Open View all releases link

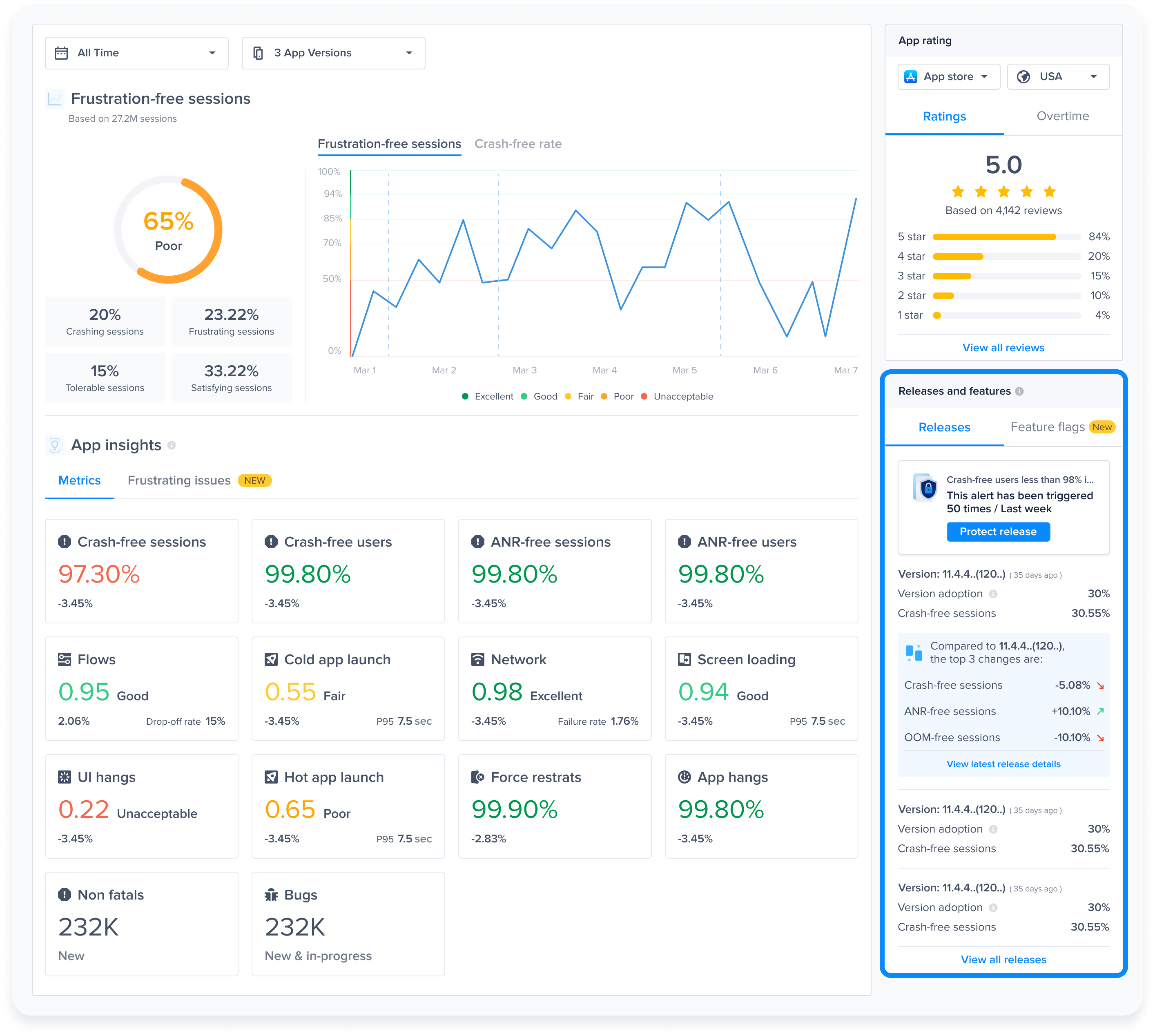[1003, 960]
